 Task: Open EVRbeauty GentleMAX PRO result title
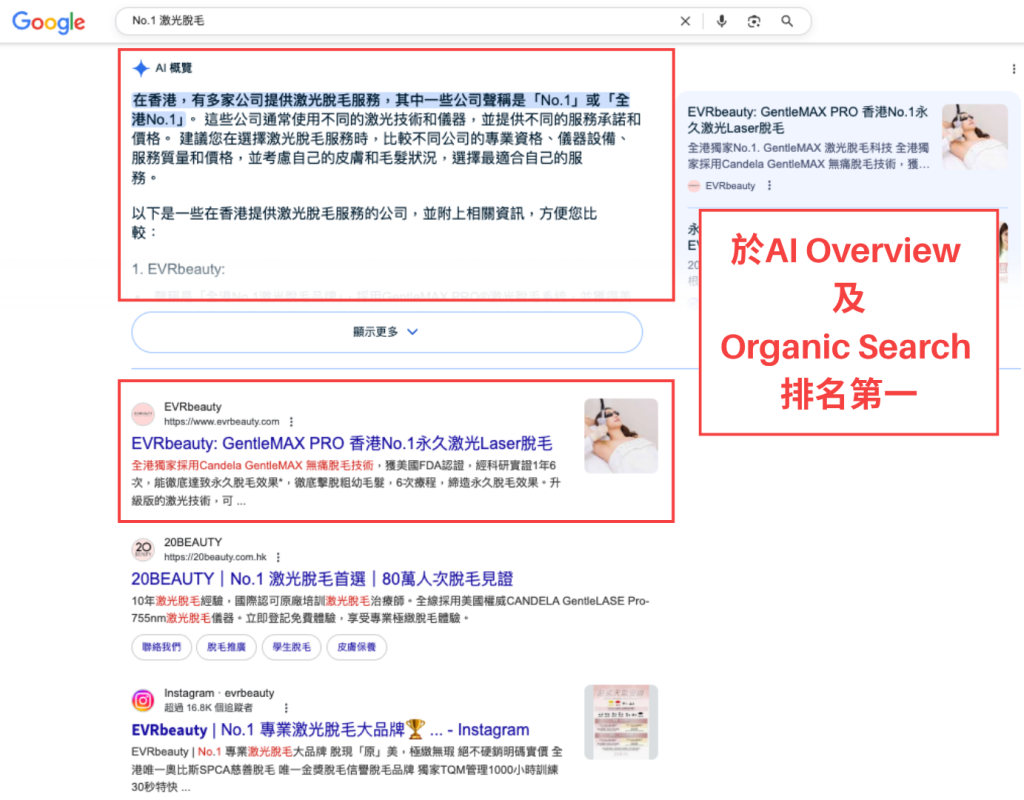coord(342,443)
